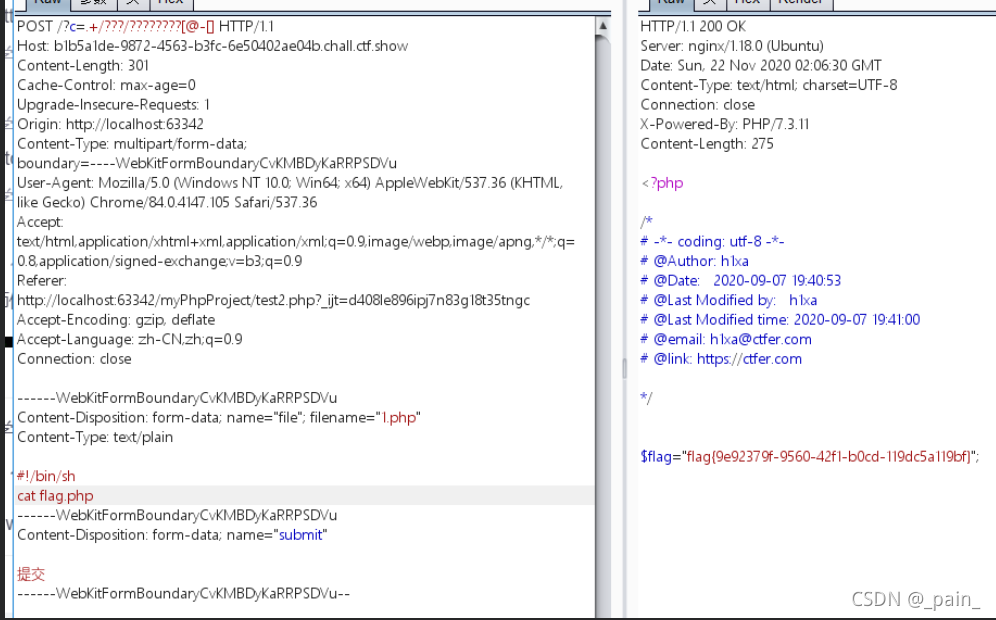Click the request Connection: close header
996x620 pixels.
(74, 359)
